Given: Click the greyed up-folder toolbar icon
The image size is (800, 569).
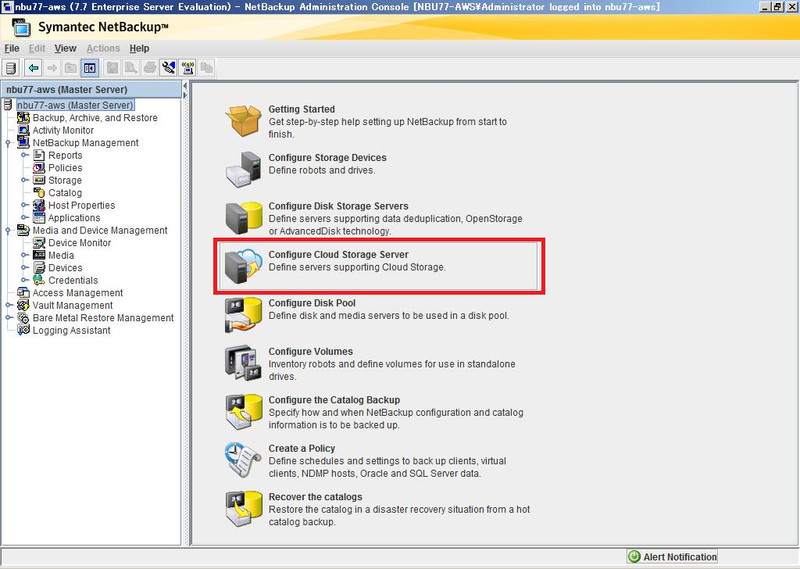Looking at the screenshot, I should click(70, 68).
